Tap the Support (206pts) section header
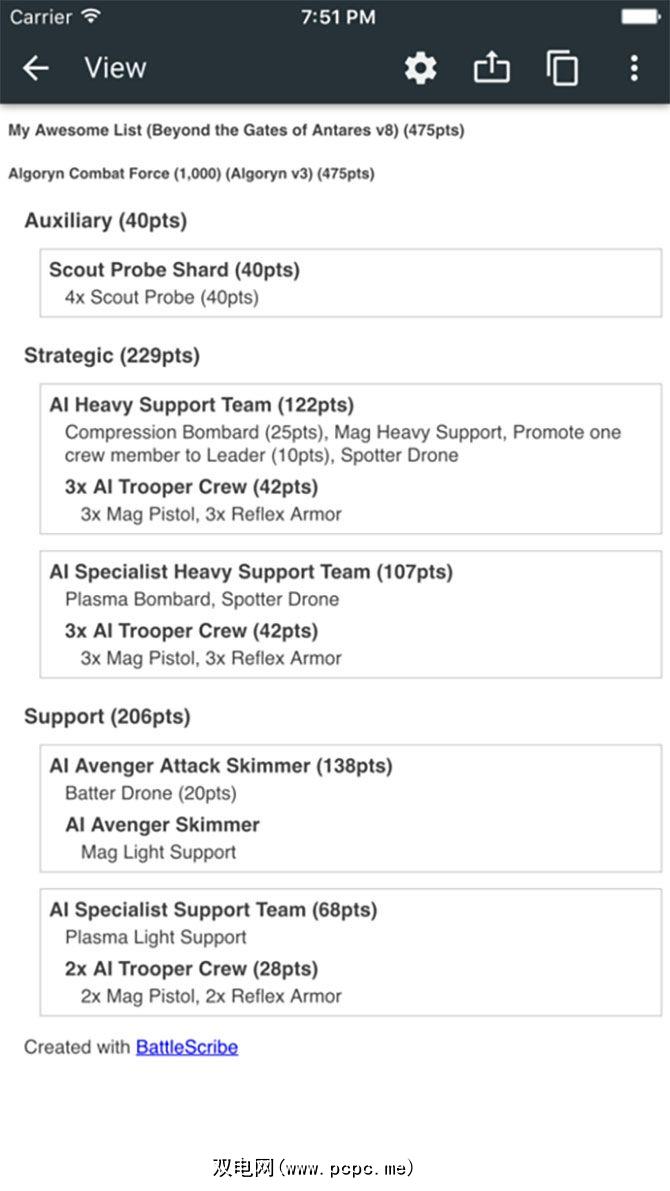This screenshot has width=670, height=1191. (x=107, y=717)
